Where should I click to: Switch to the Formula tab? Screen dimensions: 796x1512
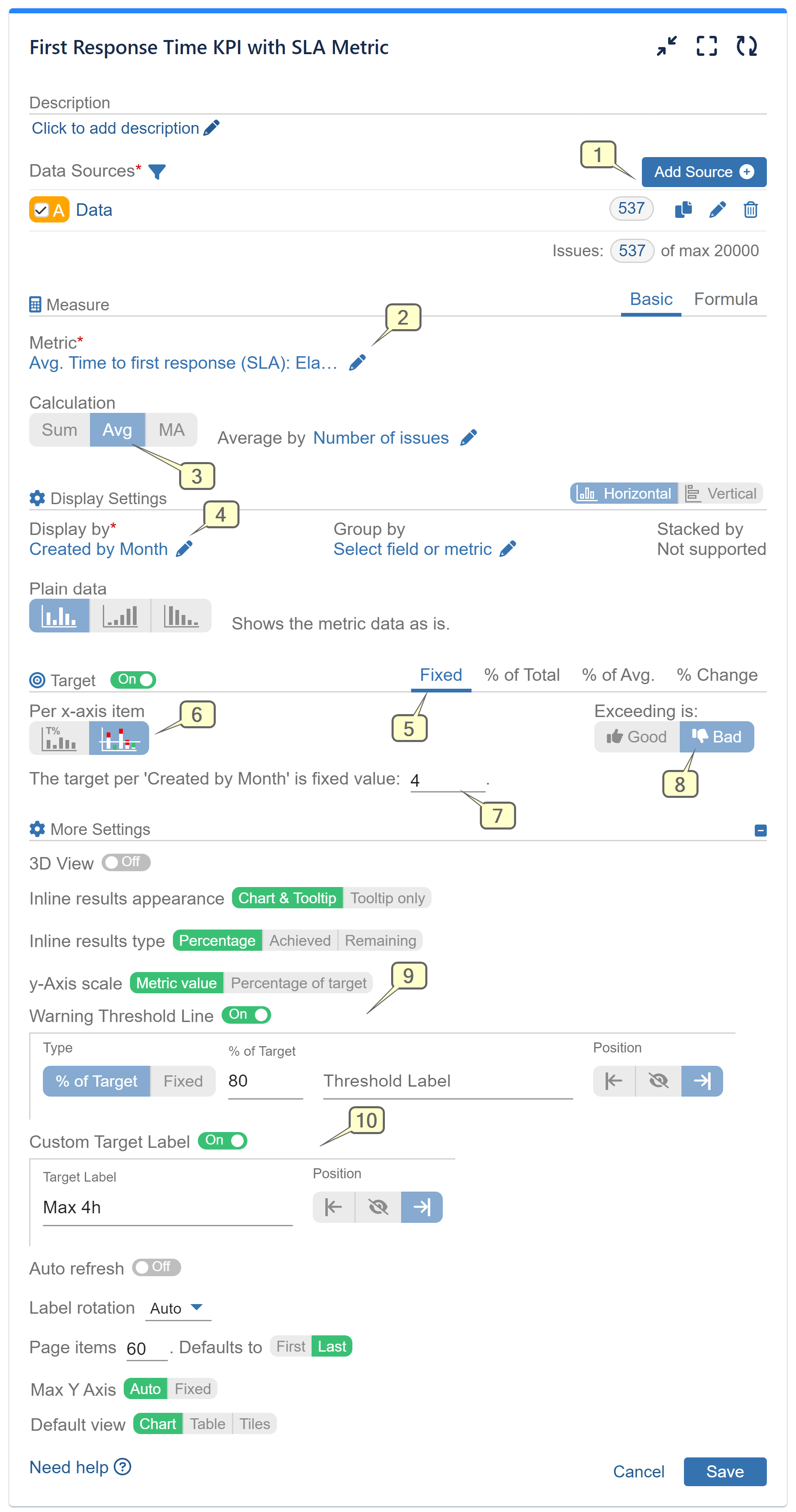(726, 299)
